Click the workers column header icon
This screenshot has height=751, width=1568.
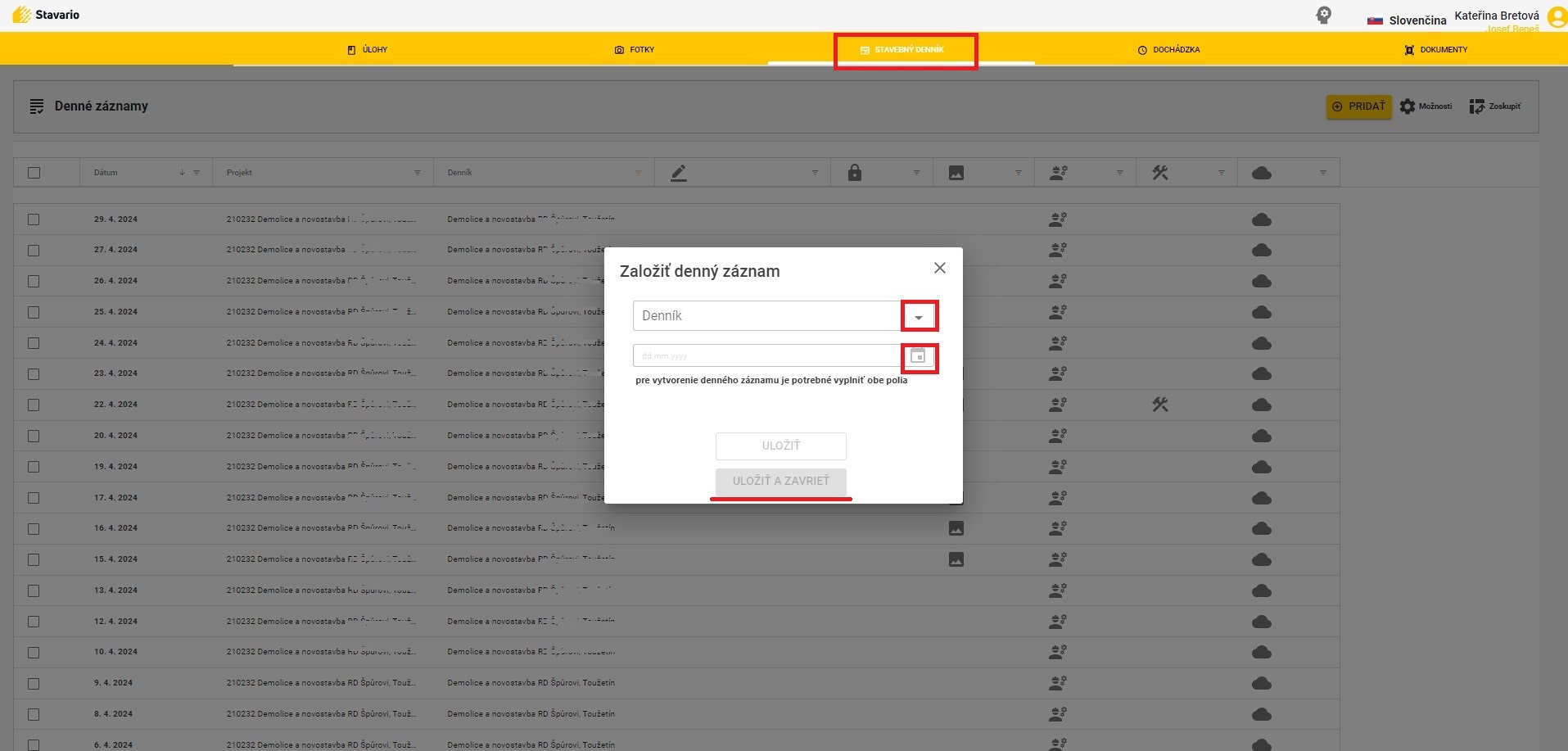(x=1058, y=173)
